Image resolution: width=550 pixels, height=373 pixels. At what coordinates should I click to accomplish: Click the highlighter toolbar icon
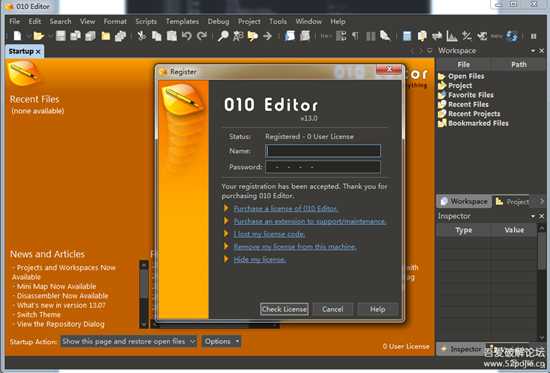coord(385,36)
